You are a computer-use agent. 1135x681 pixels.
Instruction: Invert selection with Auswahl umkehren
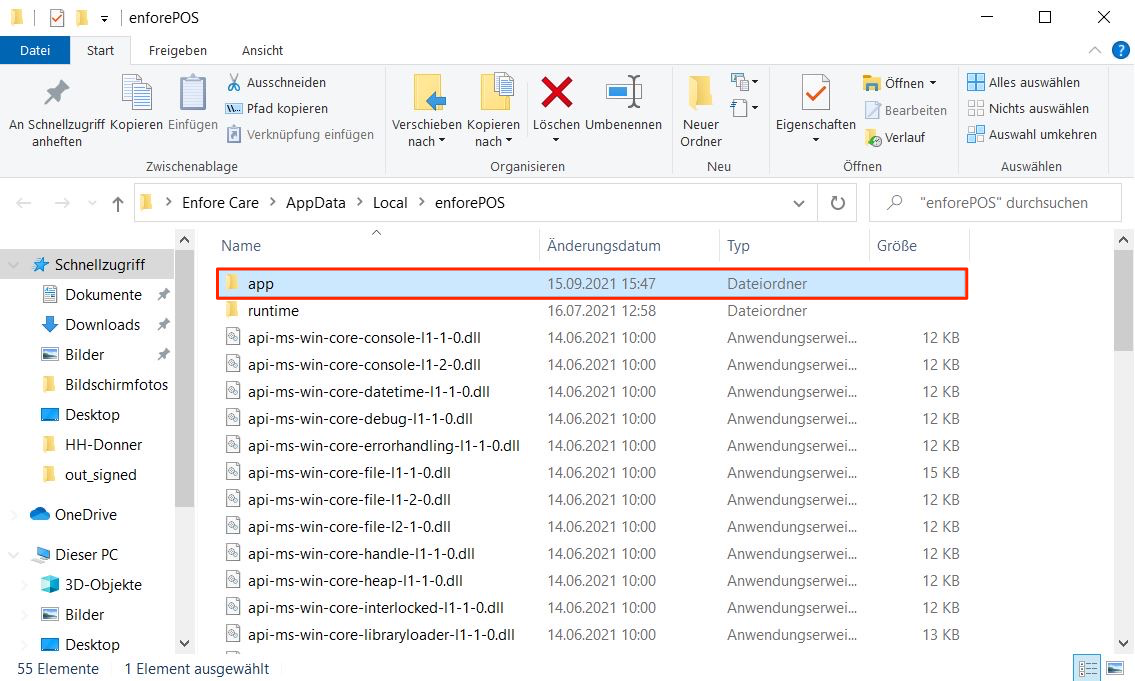pyautogui.click(x=1032, y=135)
